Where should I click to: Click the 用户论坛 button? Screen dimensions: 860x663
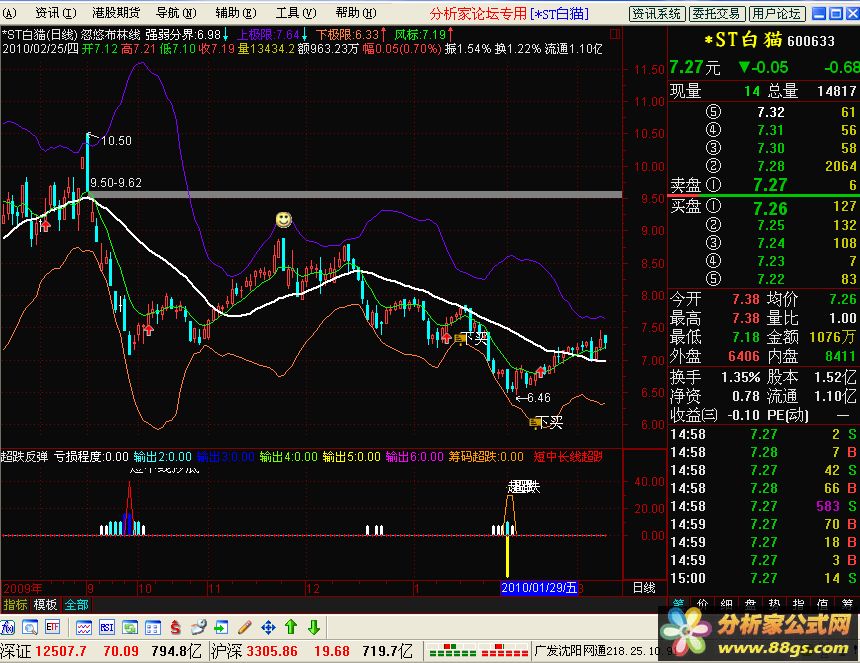pyautogui.click(x=777, y=14)
